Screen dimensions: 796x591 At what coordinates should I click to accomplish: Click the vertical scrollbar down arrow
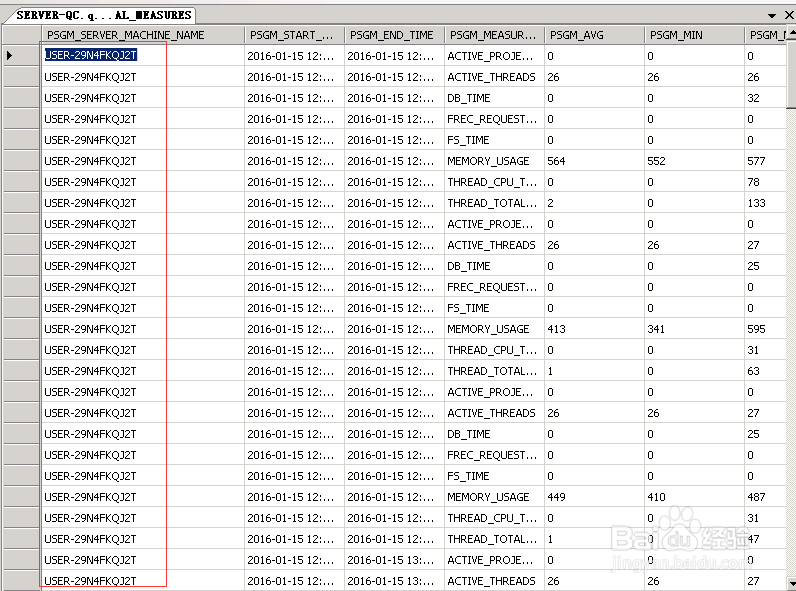tap(791, 583)
